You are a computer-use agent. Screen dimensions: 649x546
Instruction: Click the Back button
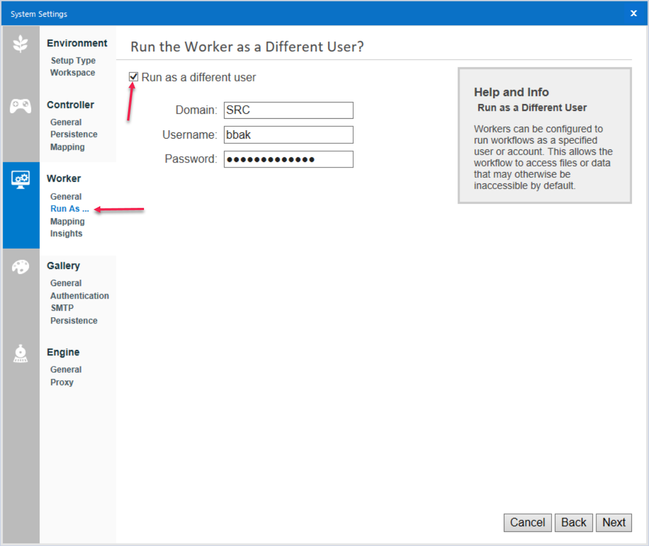(x=574, y=522)
